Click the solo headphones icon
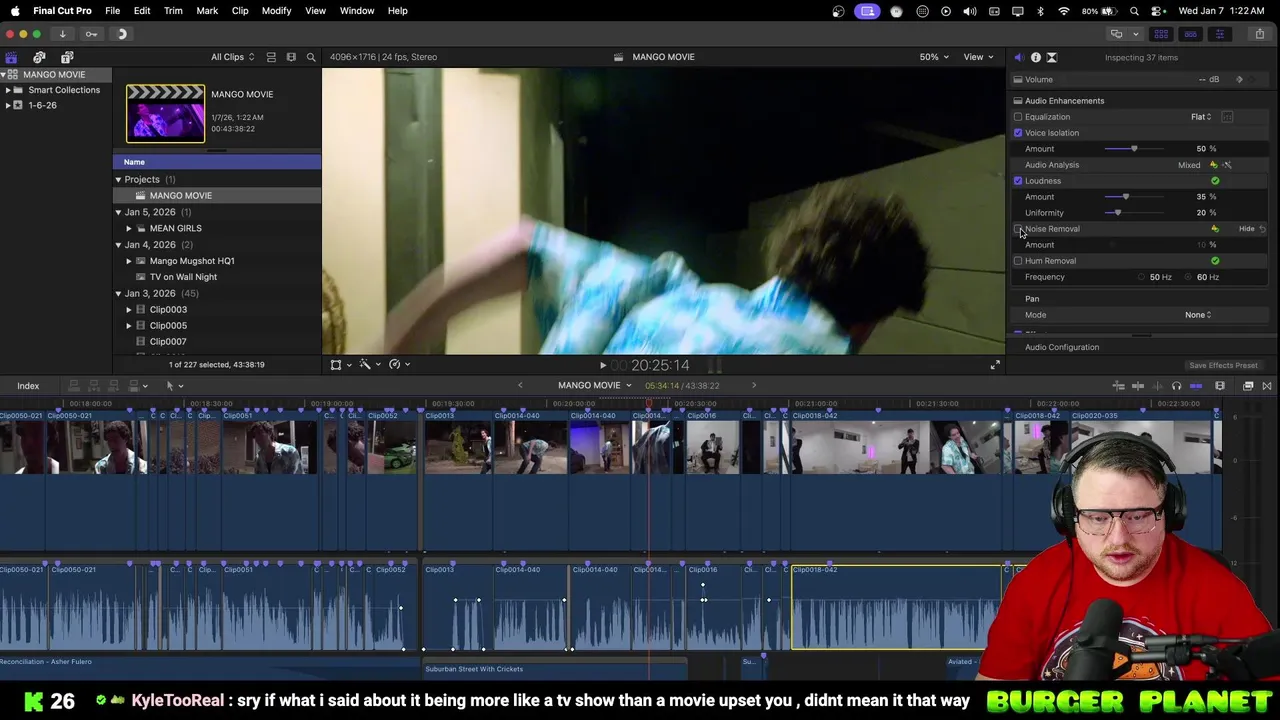This screenshot has height=720, width=1280. (1176, 386)
